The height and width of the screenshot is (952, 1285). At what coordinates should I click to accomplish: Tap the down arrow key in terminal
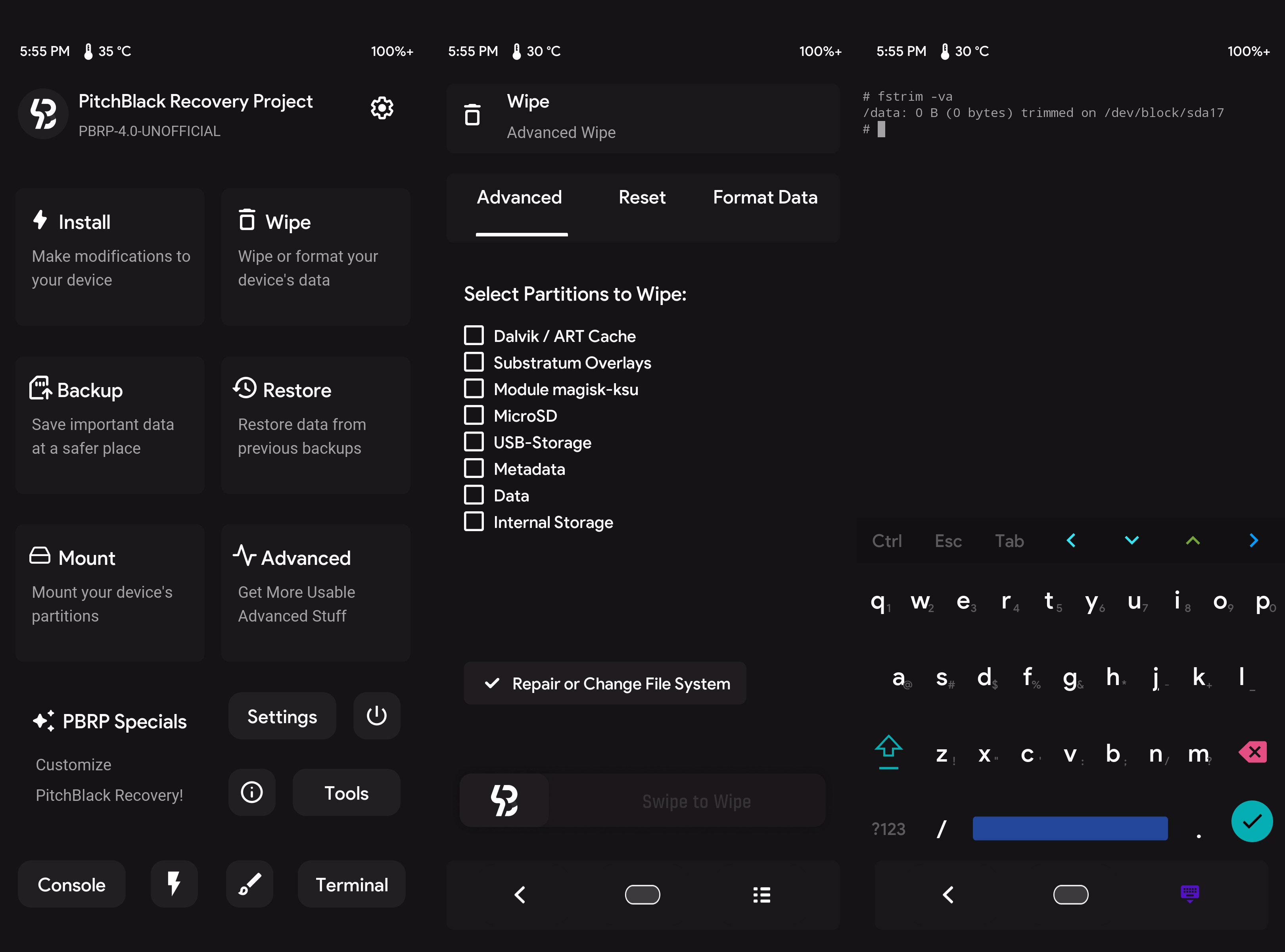coord(1132,540)
